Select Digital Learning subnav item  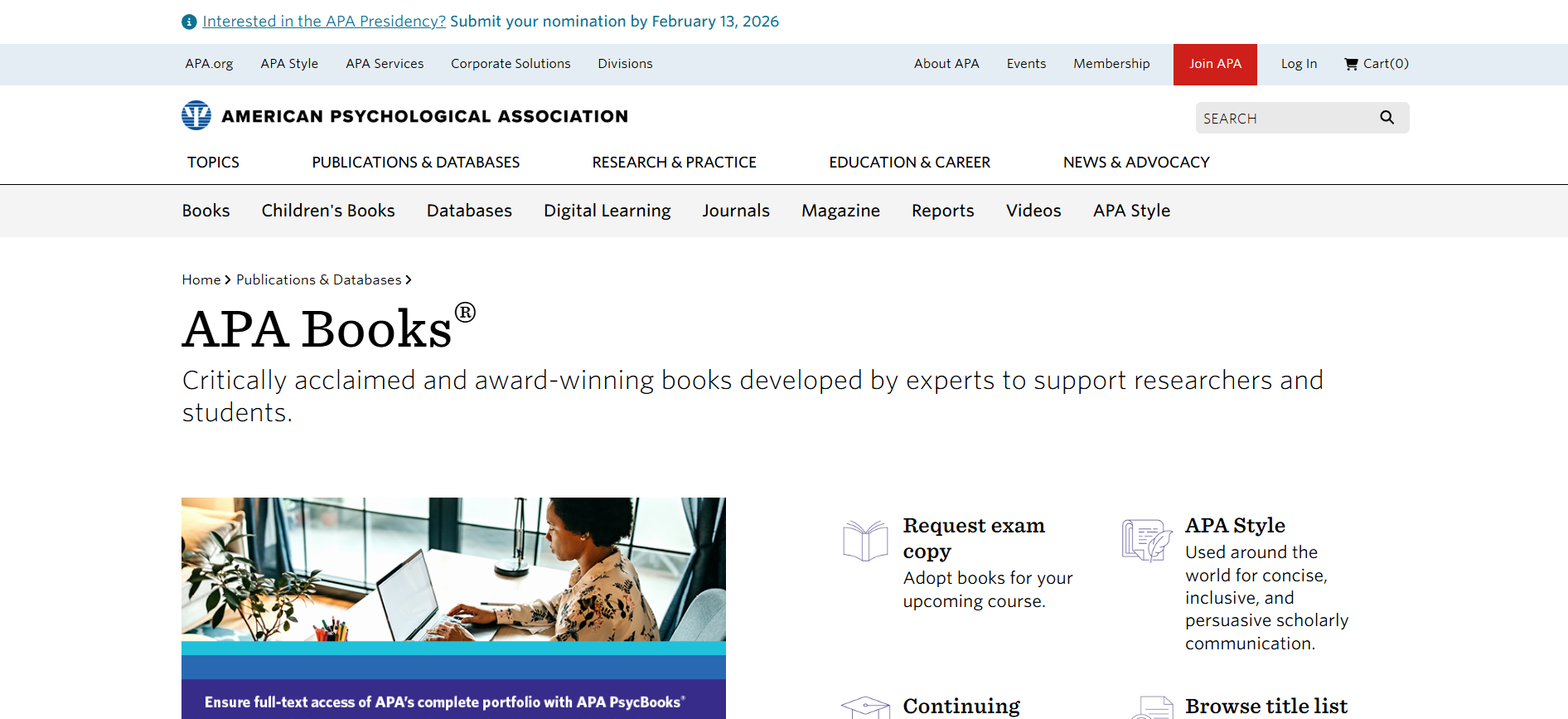[x=607, y=211]
